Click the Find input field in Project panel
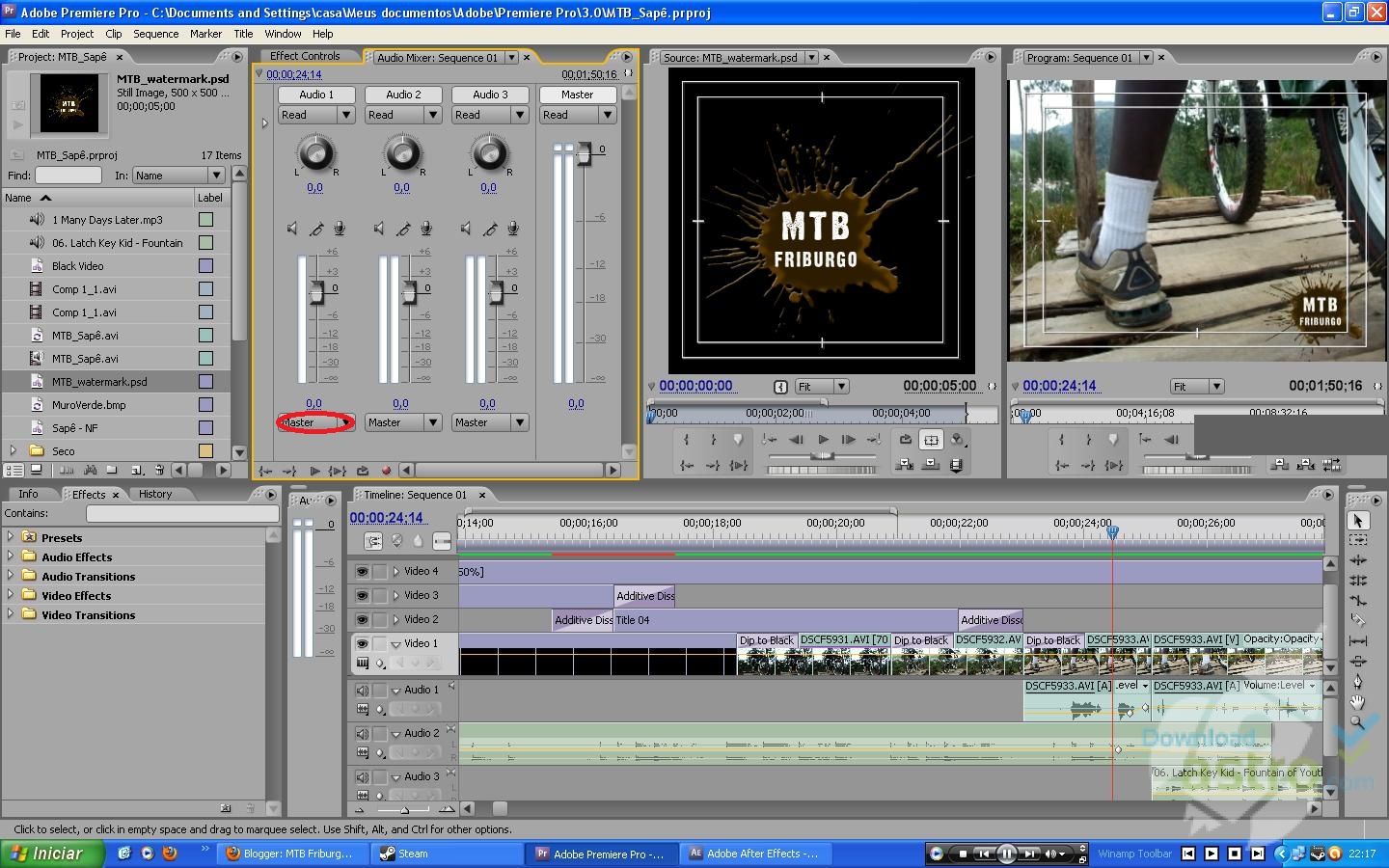The width and height of the screenshot is (1389, 868). click(x=68, y=176)
